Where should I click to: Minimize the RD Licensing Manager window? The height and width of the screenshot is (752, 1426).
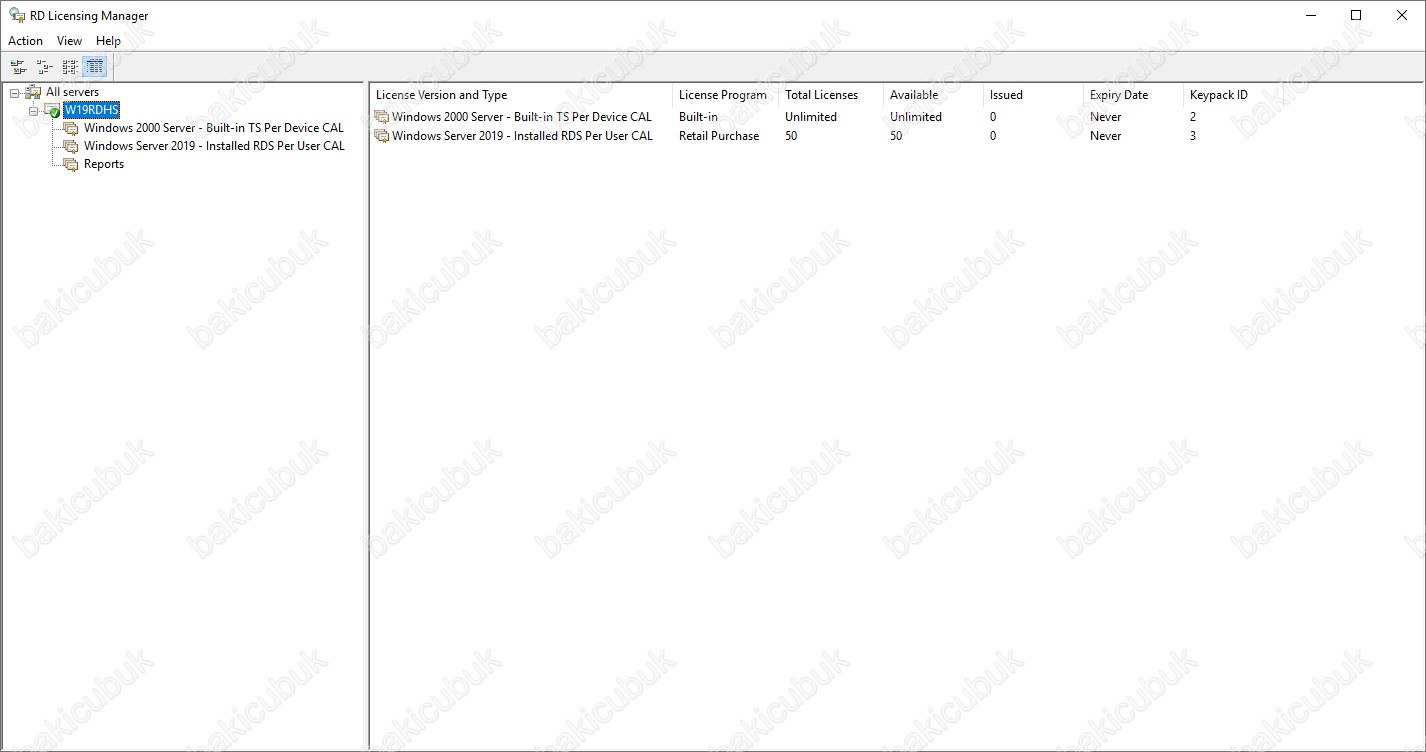pyautogui.click(x=1310, y=15)
